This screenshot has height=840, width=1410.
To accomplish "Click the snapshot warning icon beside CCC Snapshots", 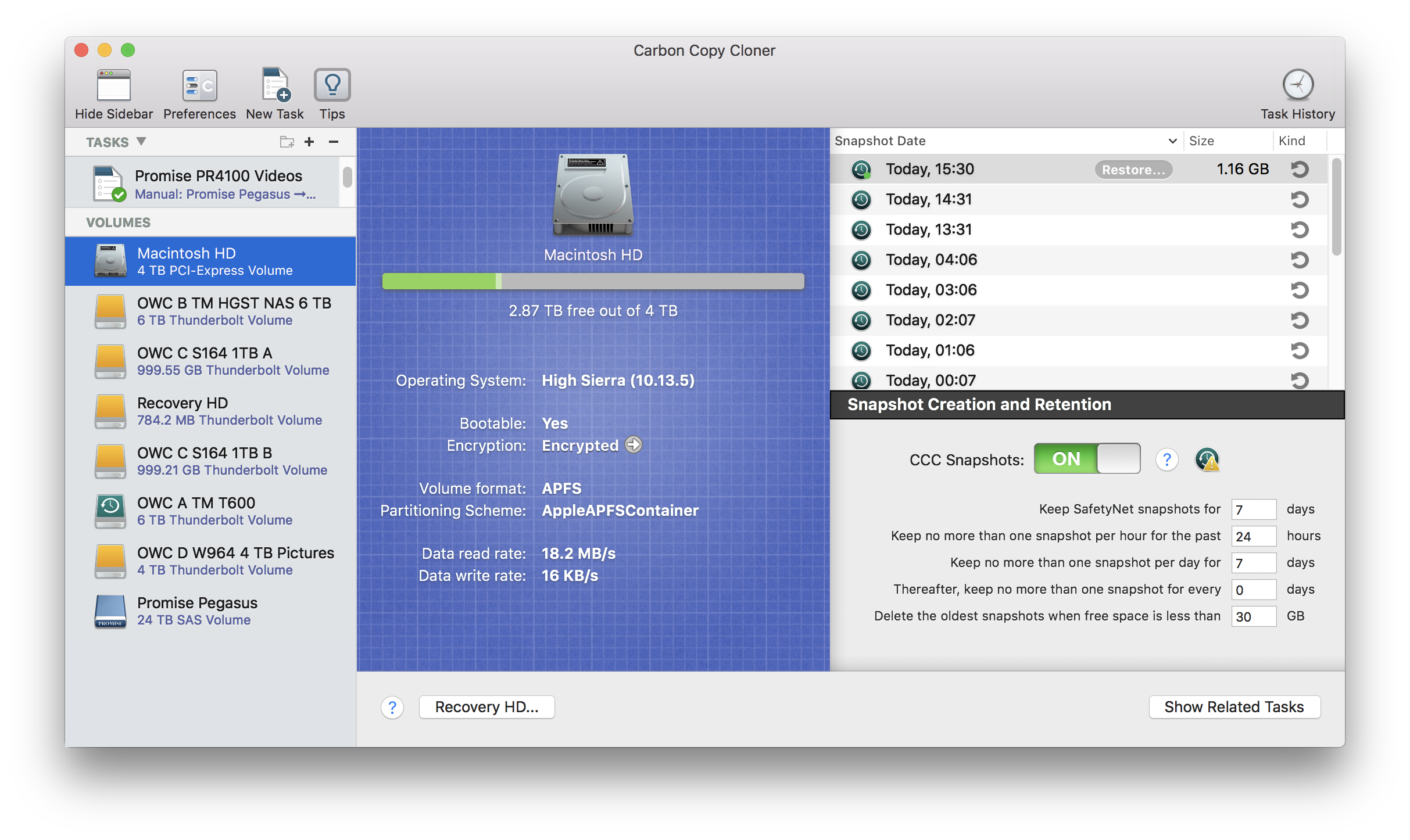I will pos(1207,460).
